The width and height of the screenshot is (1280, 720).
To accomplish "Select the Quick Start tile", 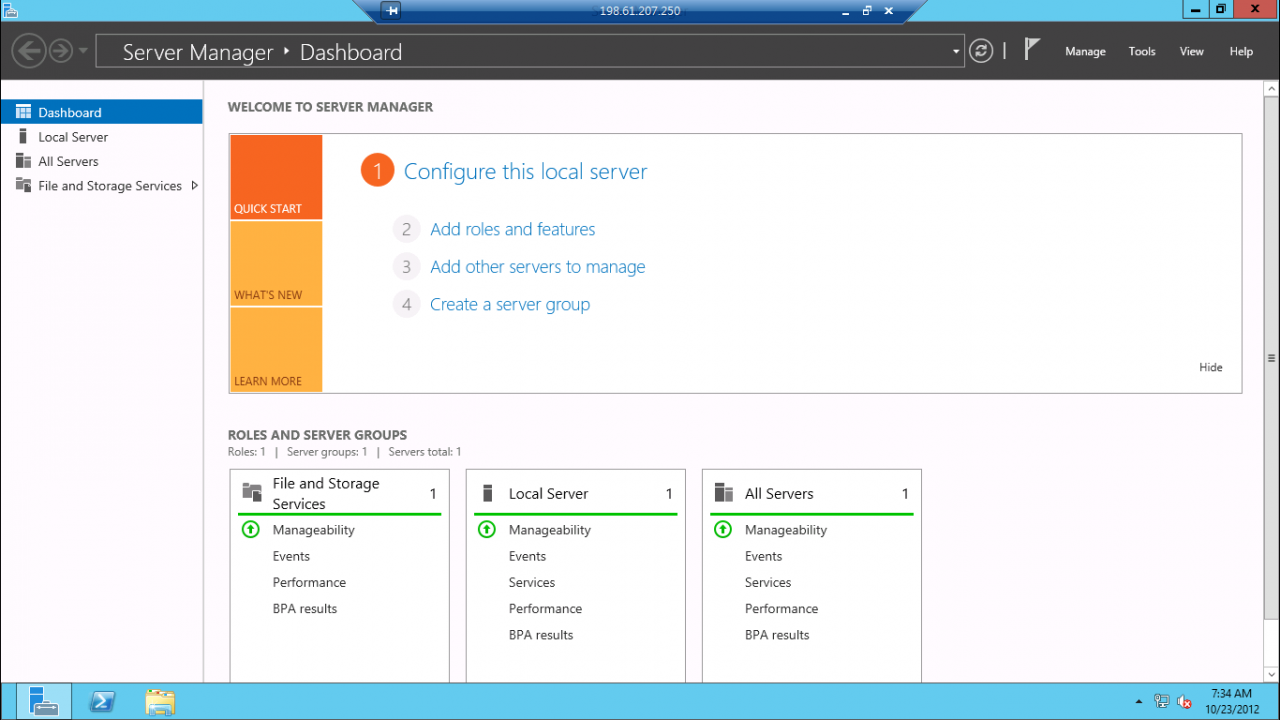I will pyautogui.click(x=276, y=177).
